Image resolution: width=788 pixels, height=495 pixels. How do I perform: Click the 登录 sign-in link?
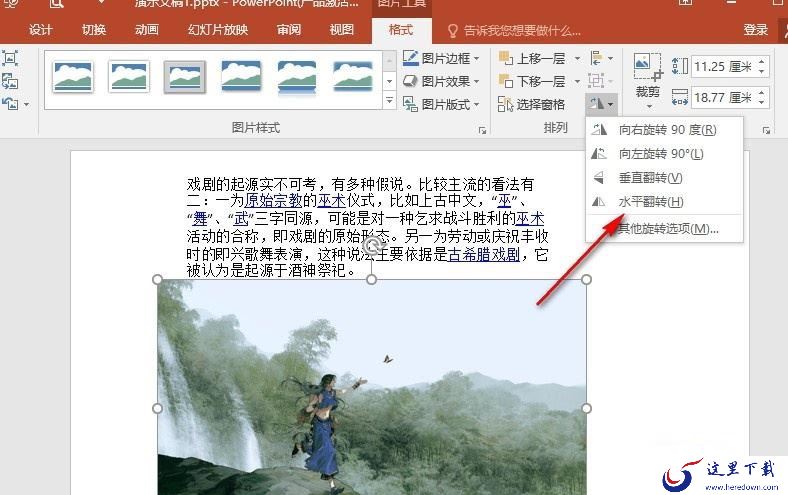[x=756, y=30]
